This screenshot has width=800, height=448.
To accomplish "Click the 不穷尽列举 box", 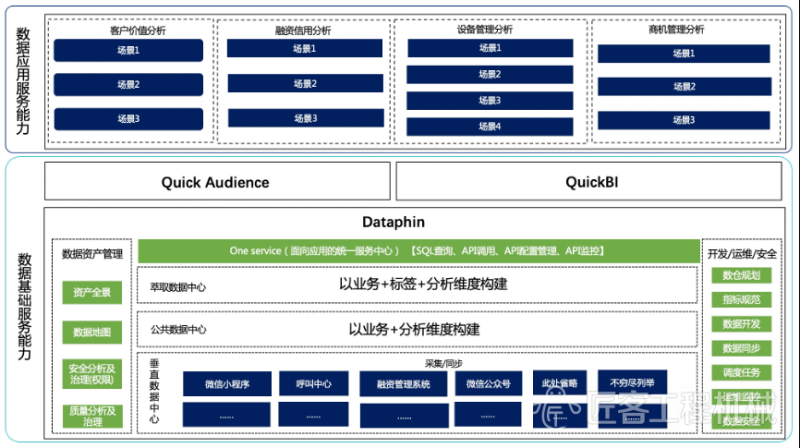I will [x=632, y=382].
